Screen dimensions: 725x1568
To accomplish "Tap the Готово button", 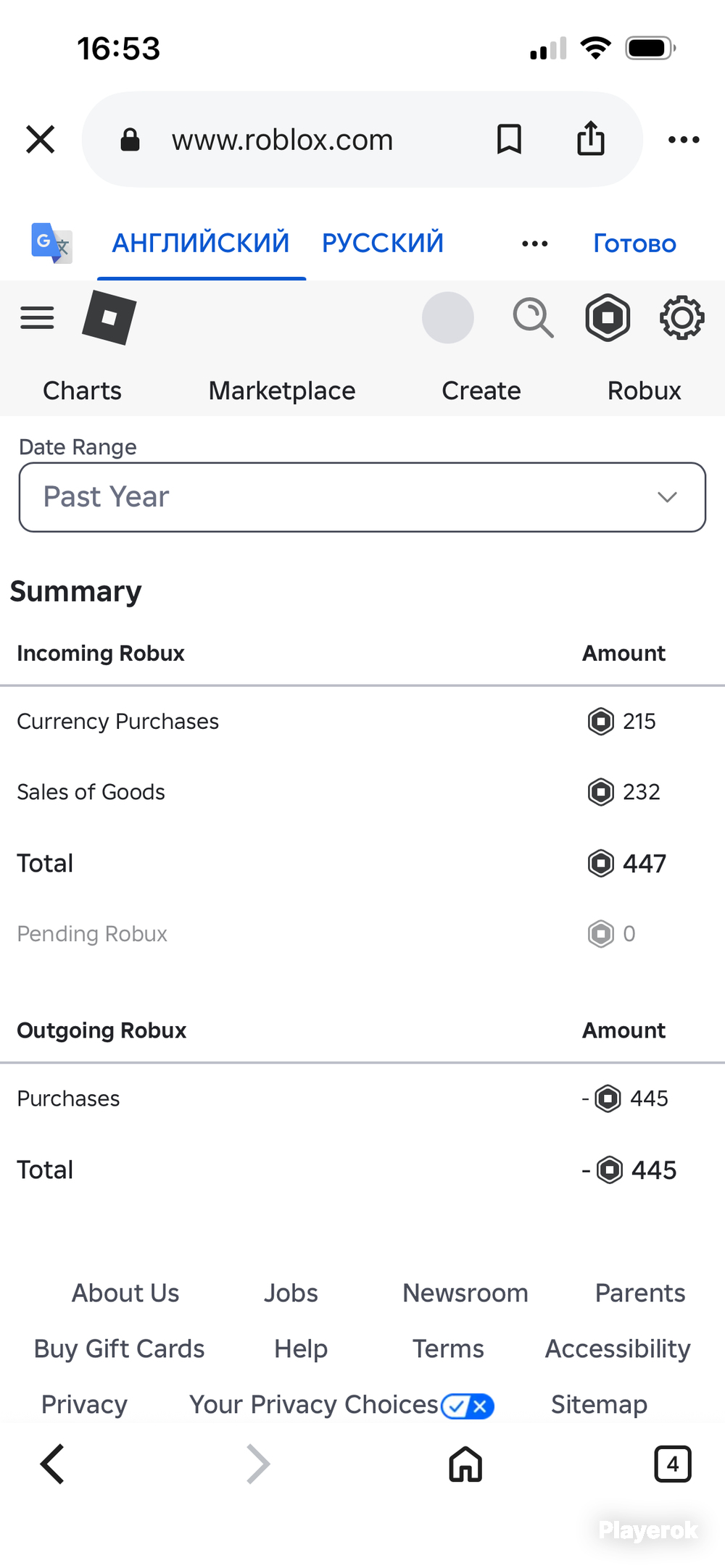I will [x=634, y=243].
